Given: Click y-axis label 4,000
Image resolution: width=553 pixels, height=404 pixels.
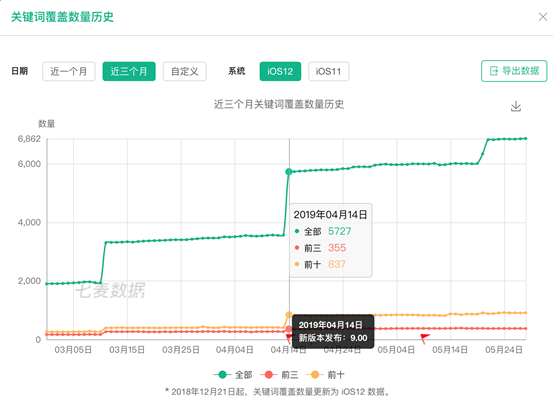Looking at the screenshot, I should [x=29, y=222].
